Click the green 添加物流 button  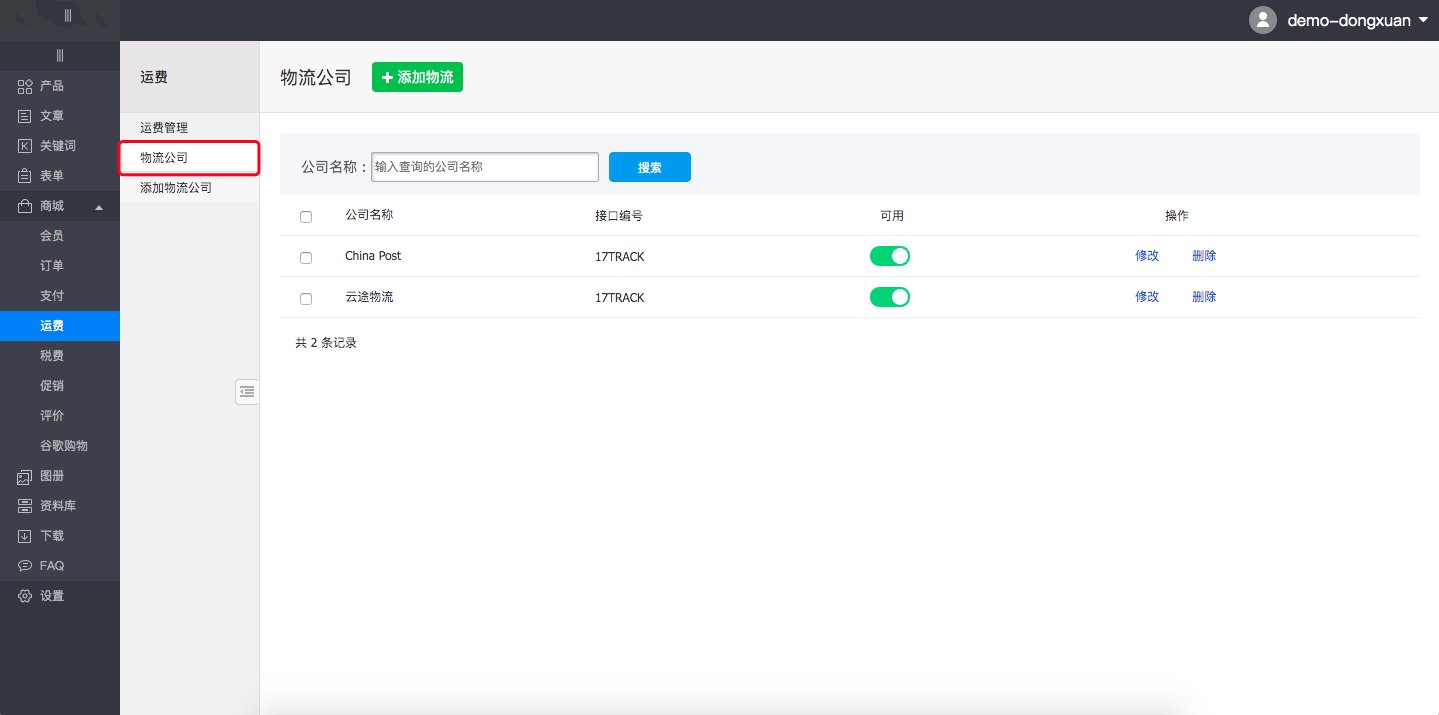click(417, 78)
